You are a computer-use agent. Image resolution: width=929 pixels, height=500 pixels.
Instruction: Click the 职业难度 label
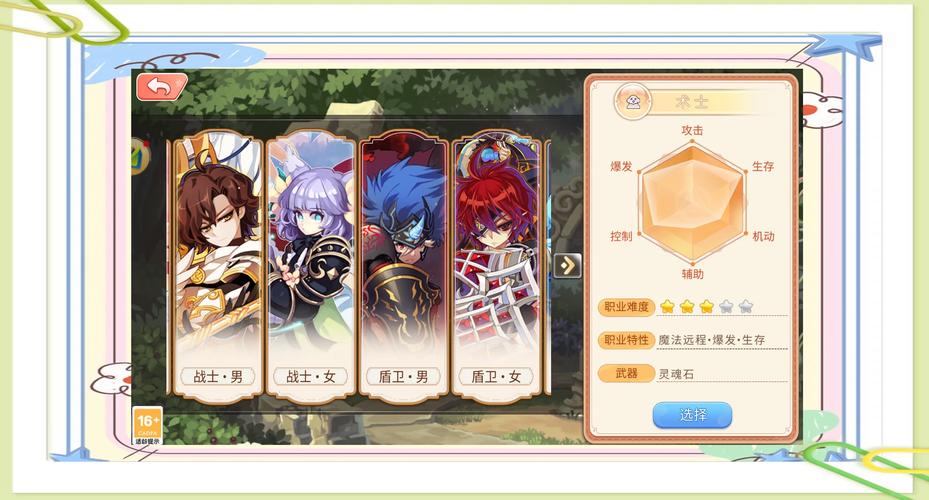(626, 307)
